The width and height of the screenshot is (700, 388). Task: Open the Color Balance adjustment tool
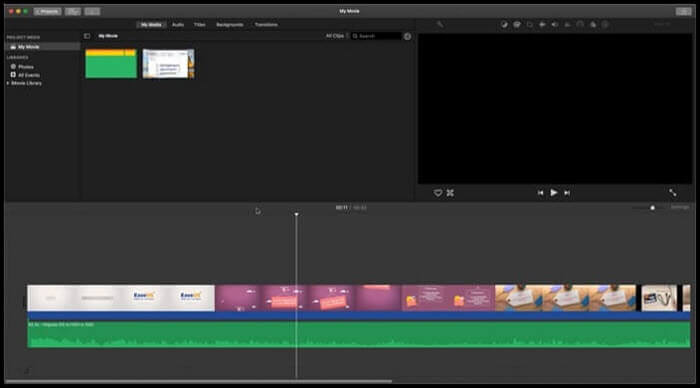coord(504,25)
